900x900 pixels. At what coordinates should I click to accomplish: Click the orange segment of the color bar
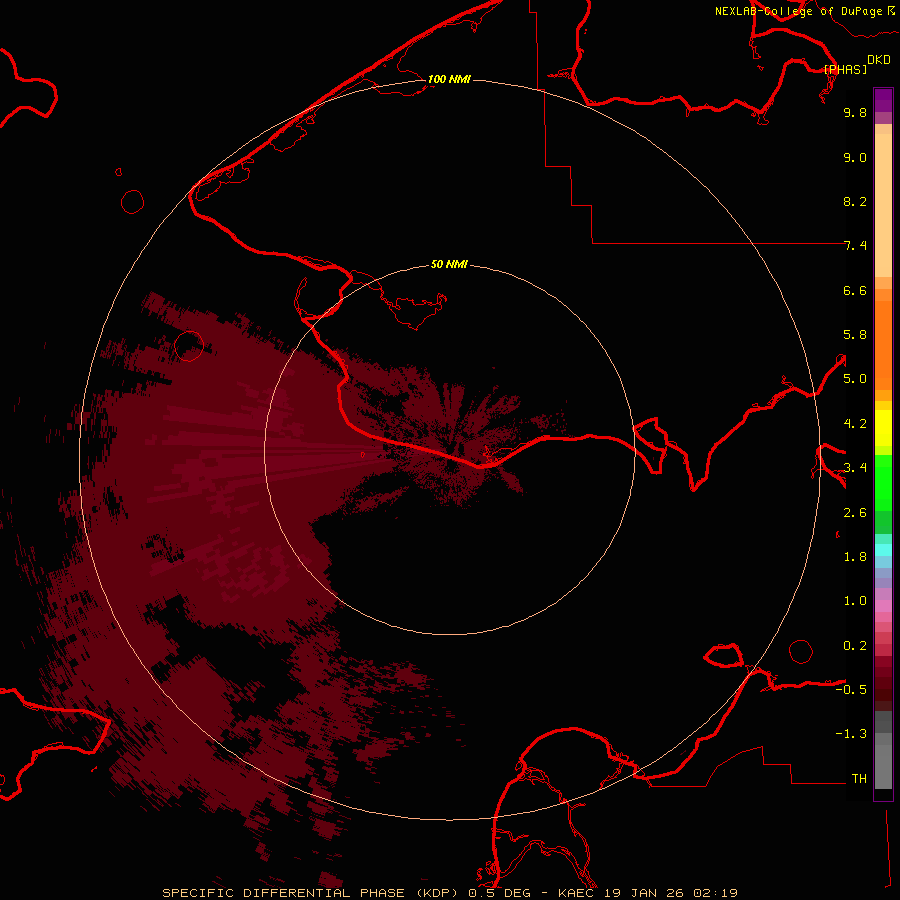[883, 344]
